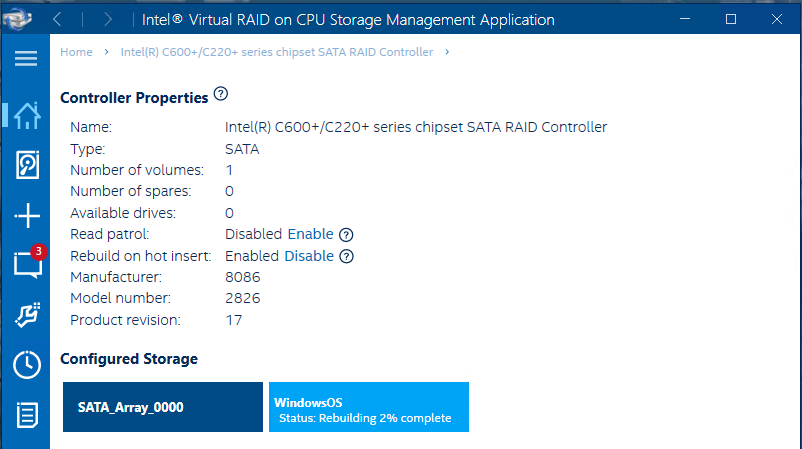Click the Home breadcrumb link

coord(76,52)
